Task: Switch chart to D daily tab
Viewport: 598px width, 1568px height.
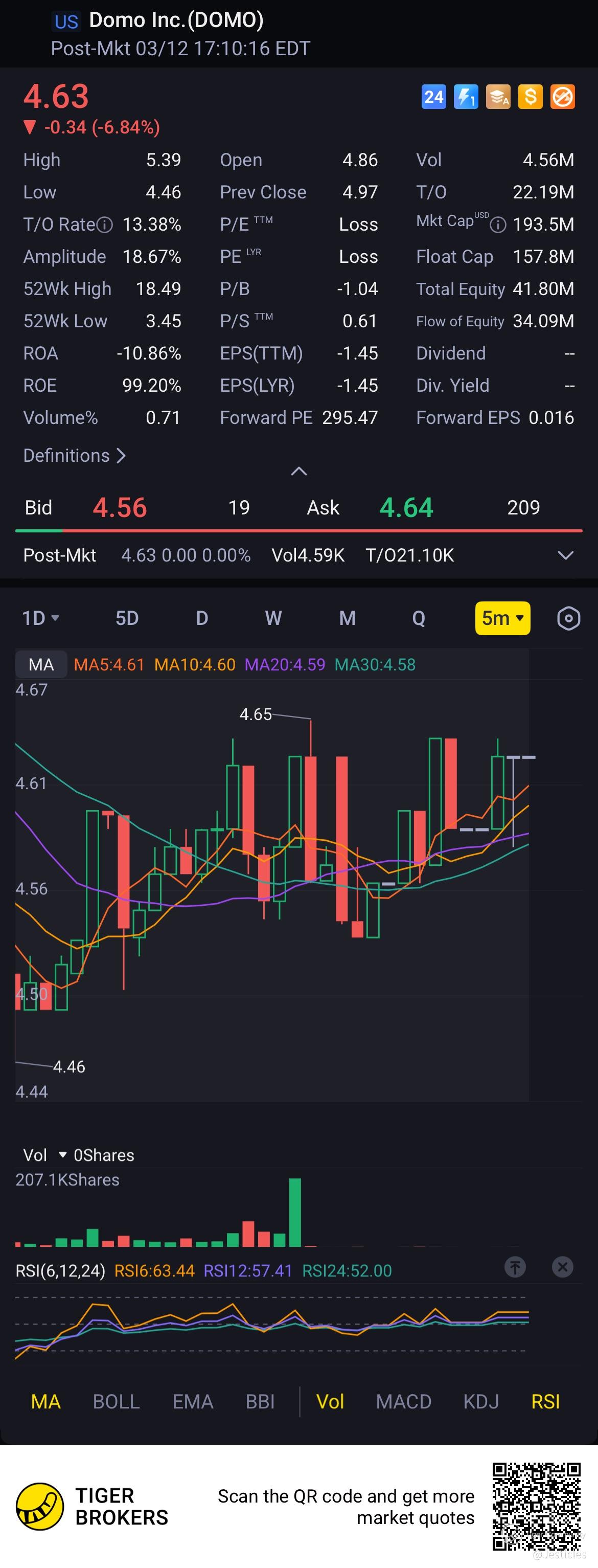Action: [x=202, y=618]
